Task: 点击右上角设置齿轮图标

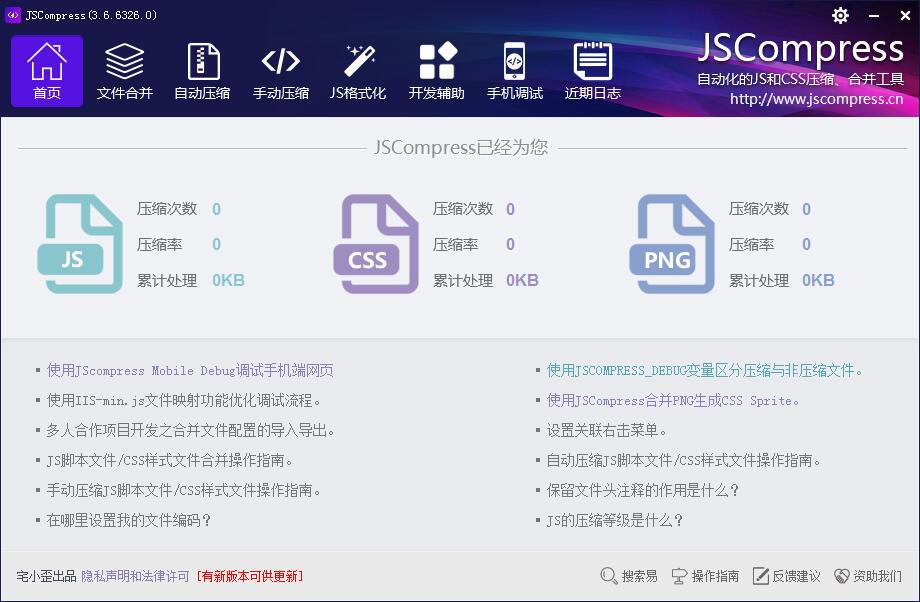Action: pyautogui.click(x=840, y=15)
